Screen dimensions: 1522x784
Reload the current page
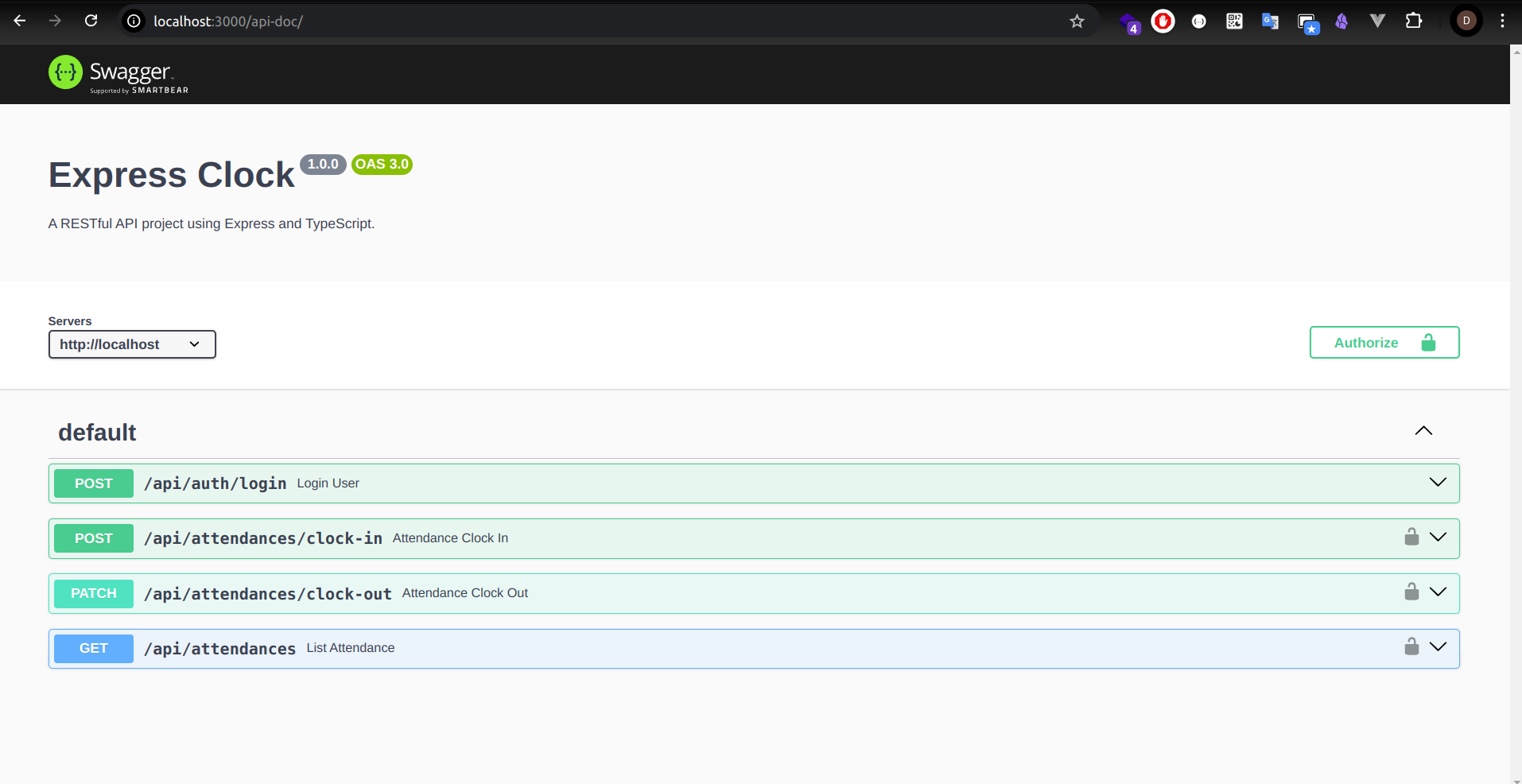point(91,21)
